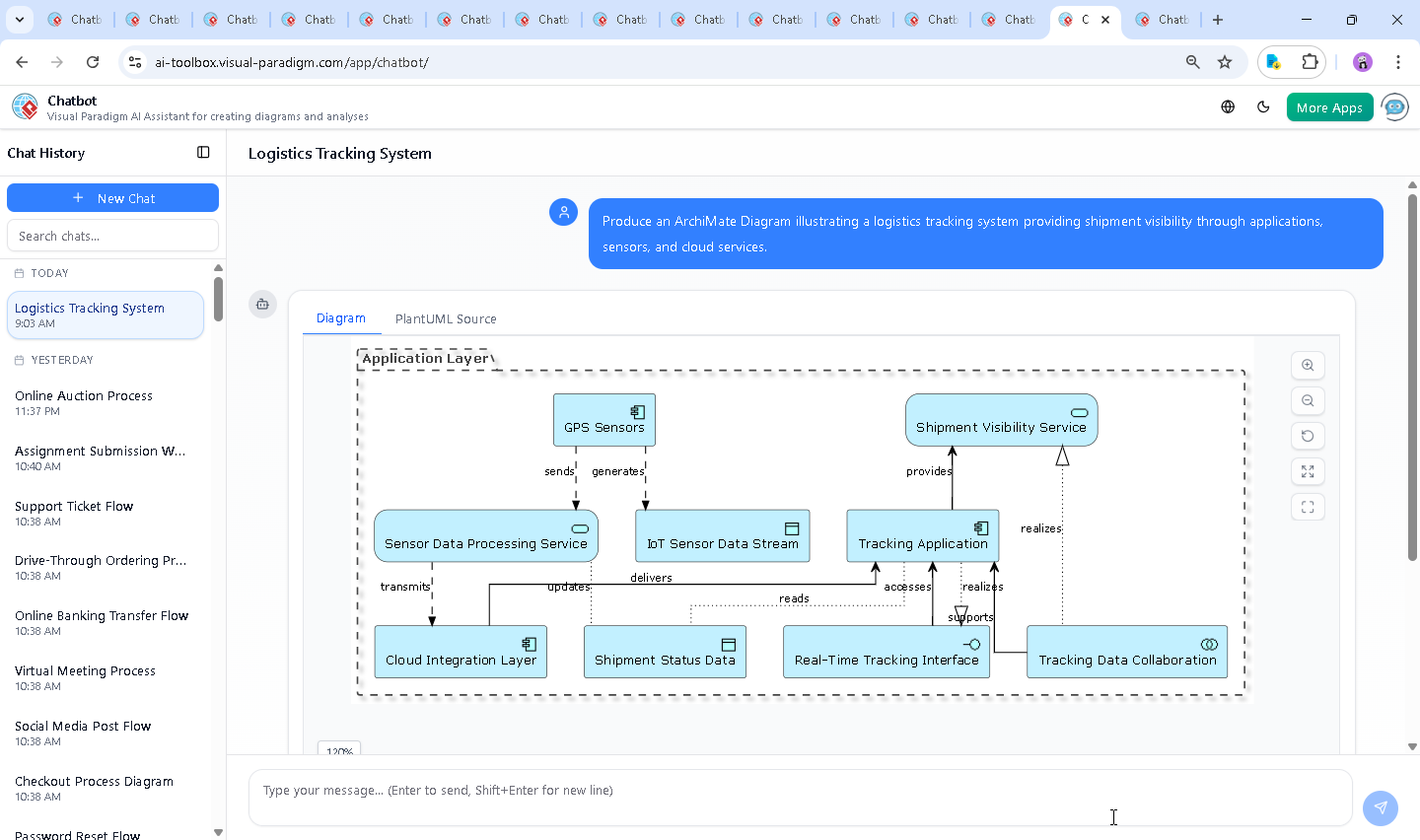Click the chatbot assistant icon in the header
The image size is (1420, 840).
(1394, 106)
